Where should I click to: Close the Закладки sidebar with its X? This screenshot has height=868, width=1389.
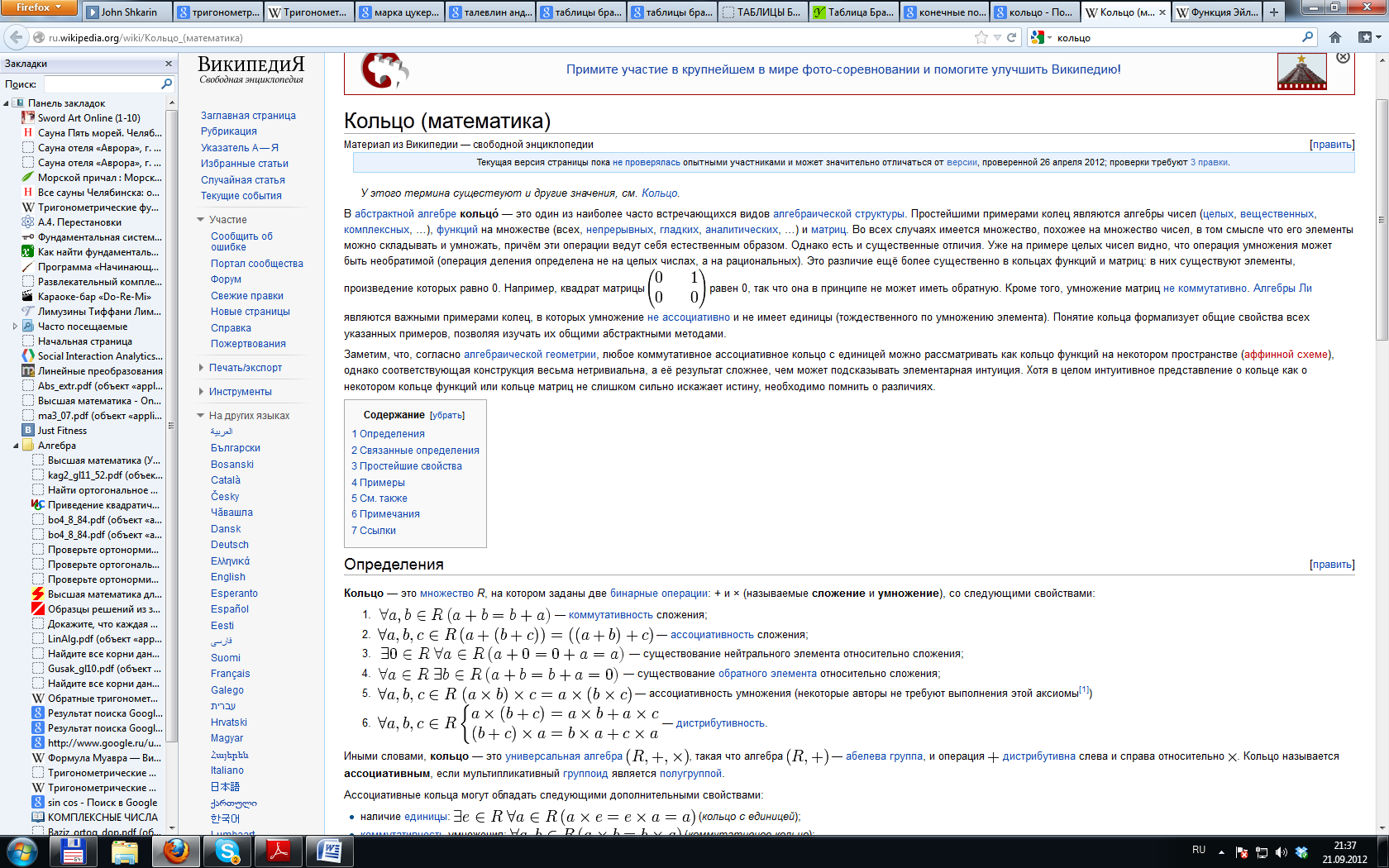click(x=169, y=64)
